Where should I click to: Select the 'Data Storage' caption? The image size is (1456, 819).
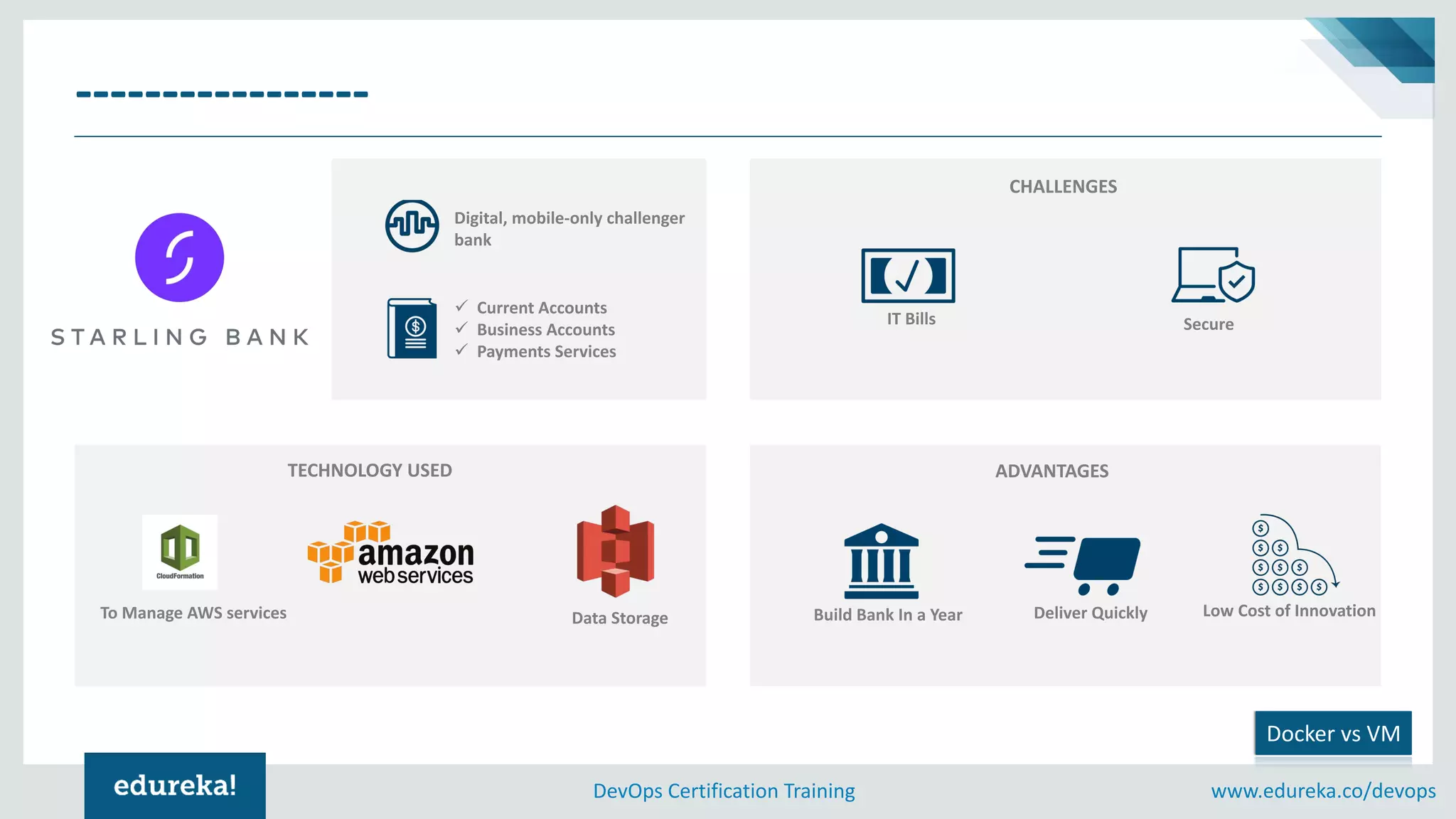(x=620, y=618)
